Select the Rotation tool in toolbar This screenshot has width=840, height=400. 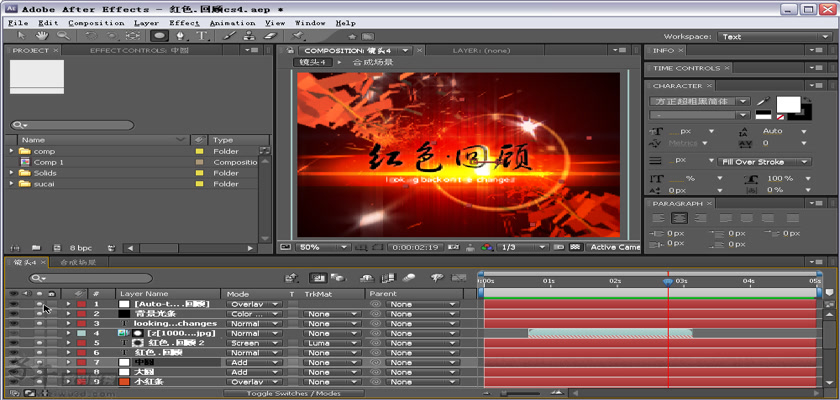tap(91, 36)
